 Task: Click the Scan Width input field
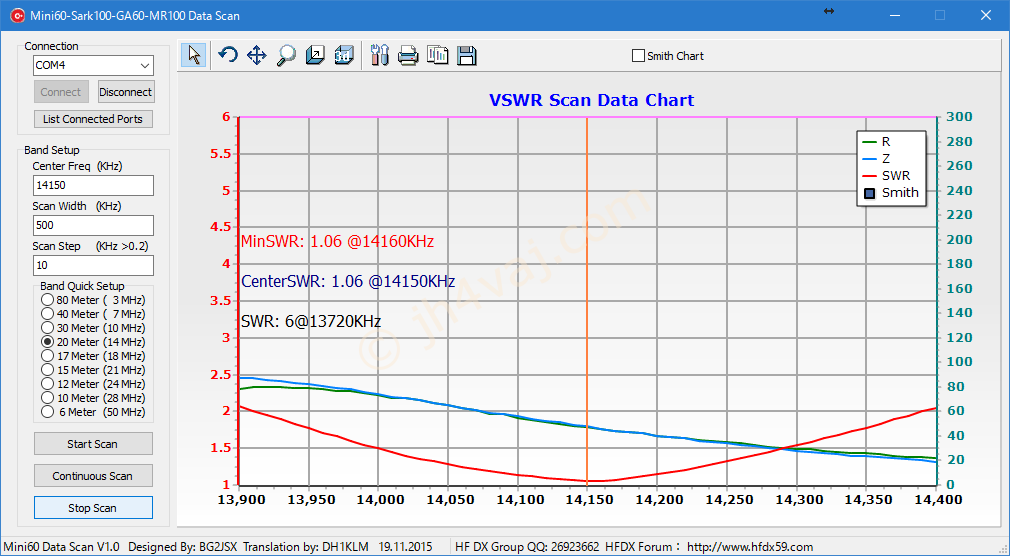click(93, 225)
